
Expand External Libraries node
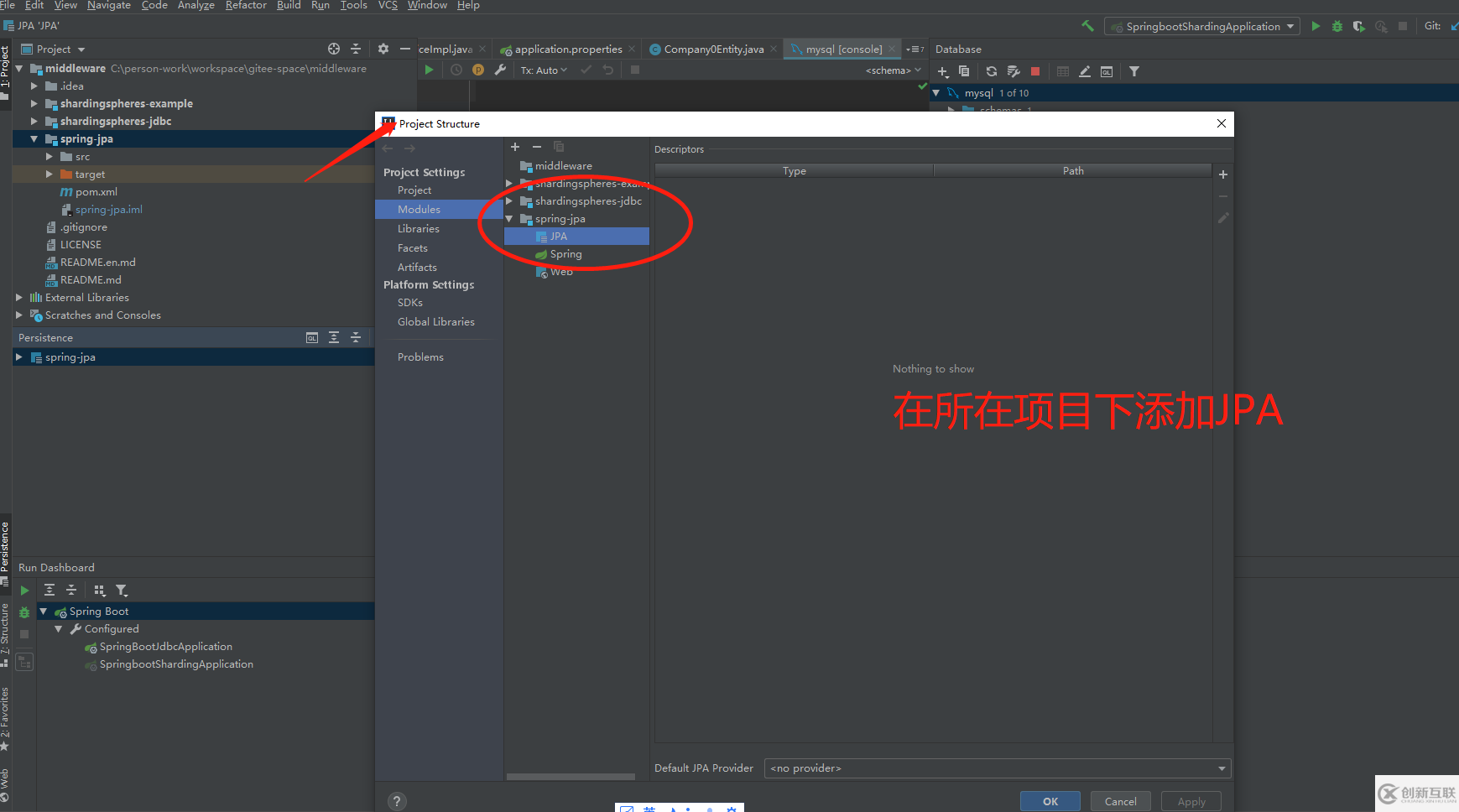[19, 298]
